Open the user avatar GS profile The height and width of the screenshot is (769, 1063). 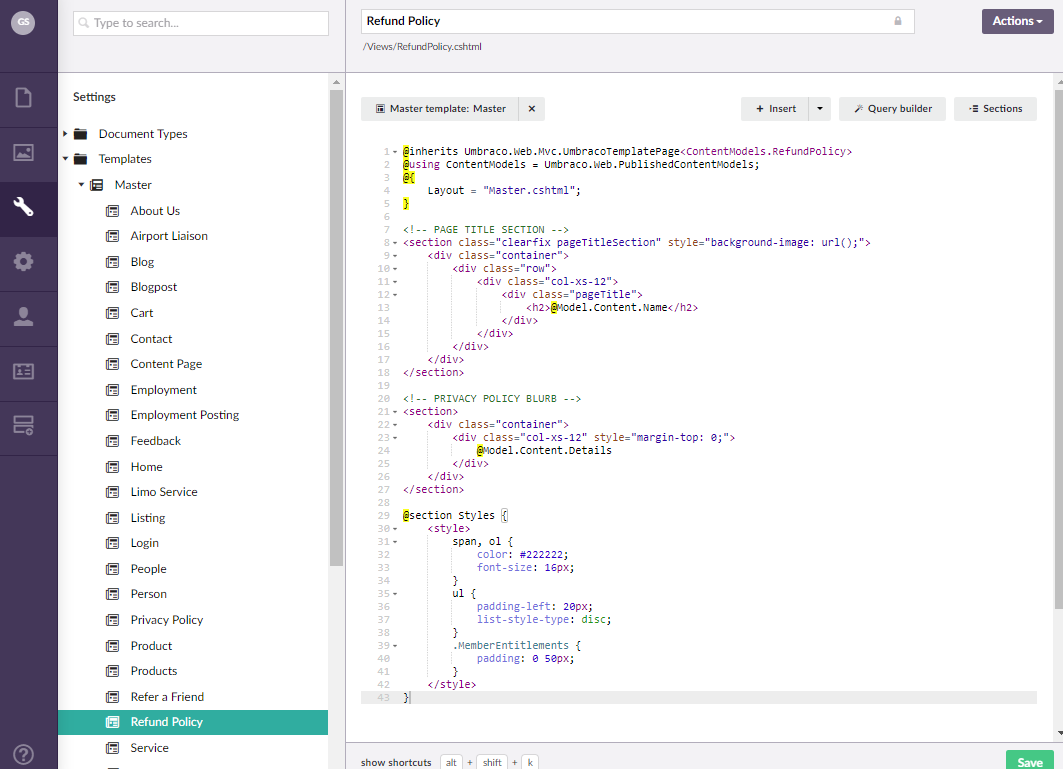point(23,22)
